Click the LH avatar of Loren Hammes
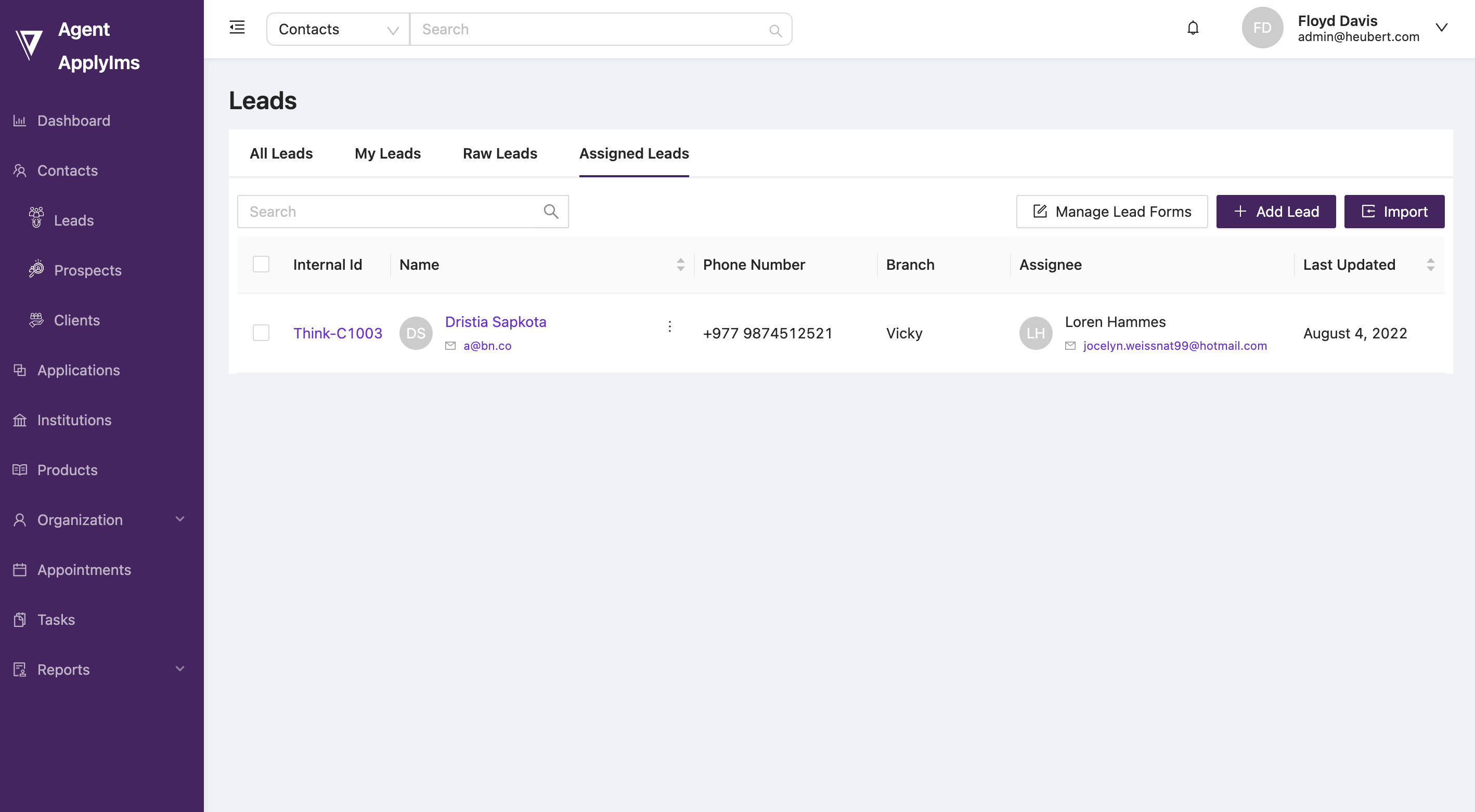Image resolution: width=1475 pixels, height=812 pixels. 1035,333
